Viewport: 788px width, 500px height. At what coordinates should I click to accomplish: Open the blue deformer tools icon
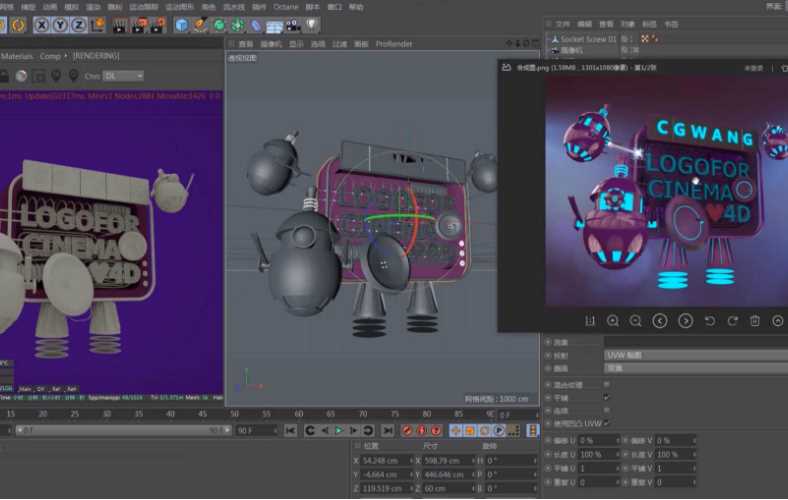coord(256,25)
